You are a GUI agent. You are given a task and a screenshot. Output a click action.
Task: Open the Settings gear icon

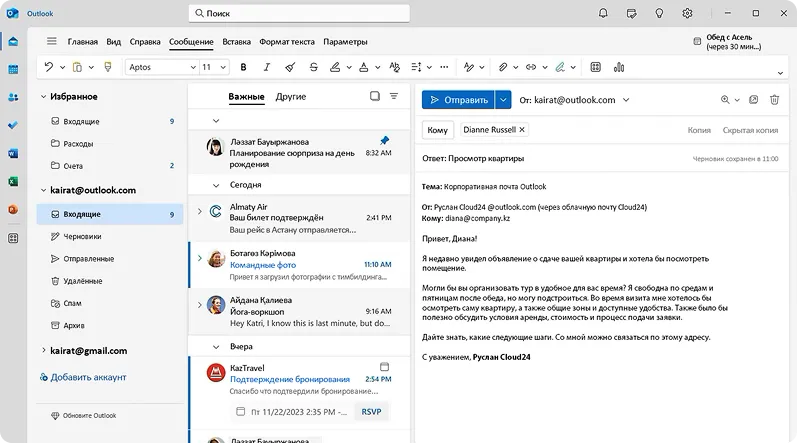tap(687, 13)
